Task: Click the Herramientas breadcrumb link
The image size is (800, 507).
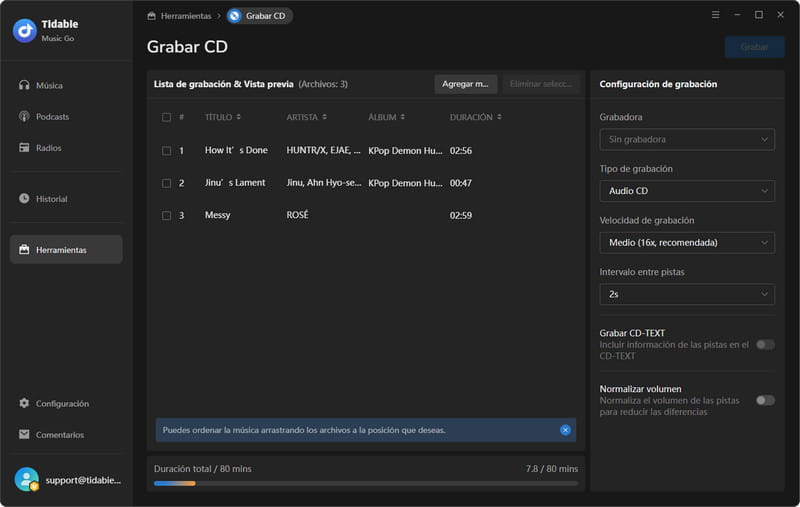Action: click(x=186, y=16)
